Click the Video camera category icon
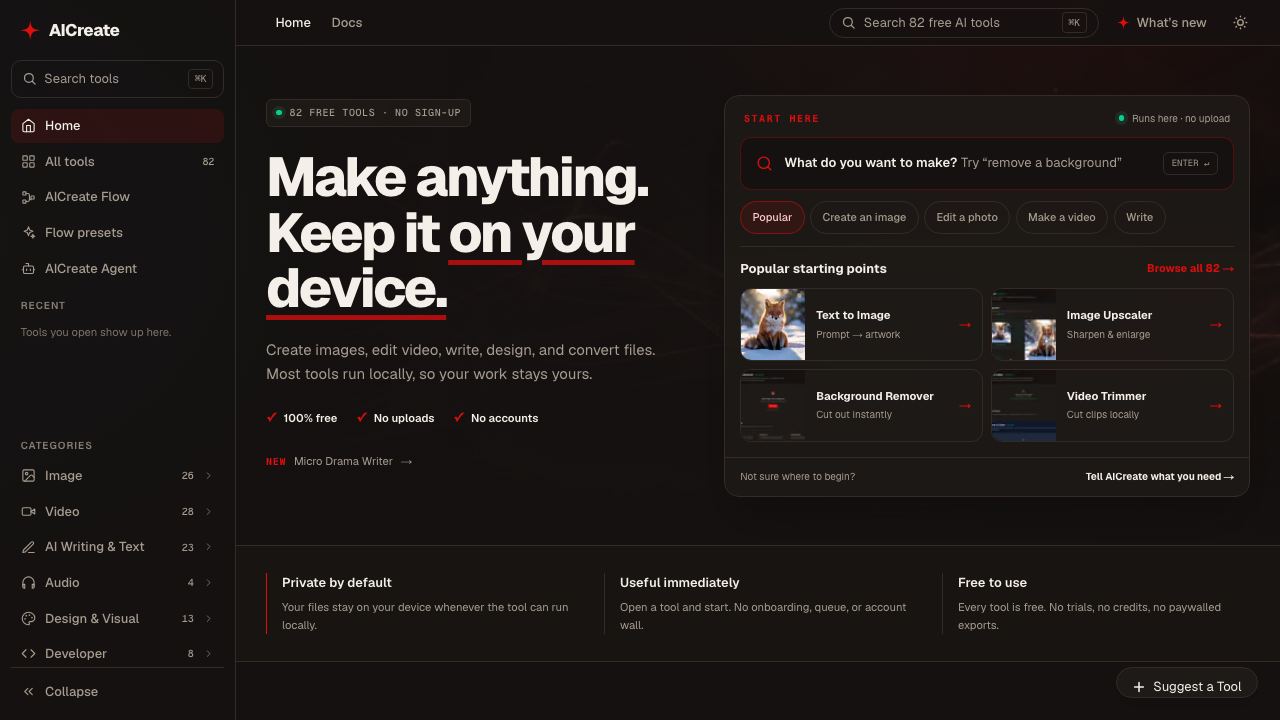The image size is (1280, 720). point(28,512)
